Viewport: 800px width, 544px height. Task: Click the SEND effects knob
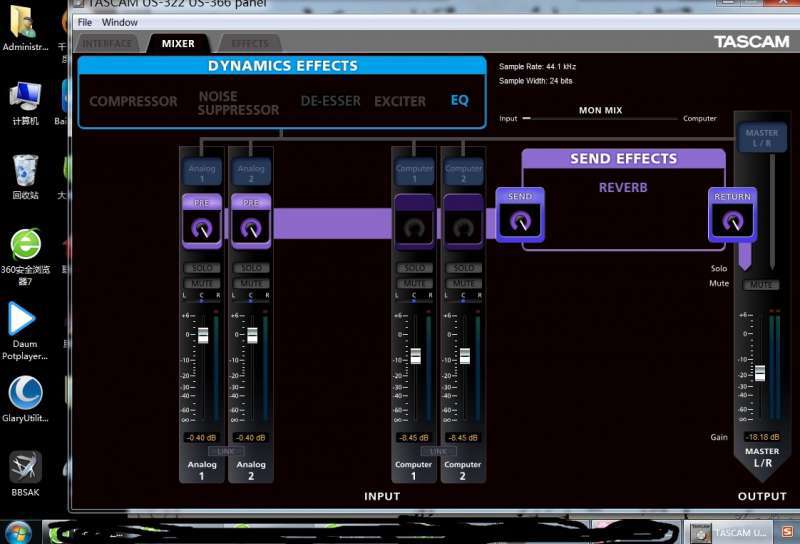pyautogui.click(x=520, y=222)
